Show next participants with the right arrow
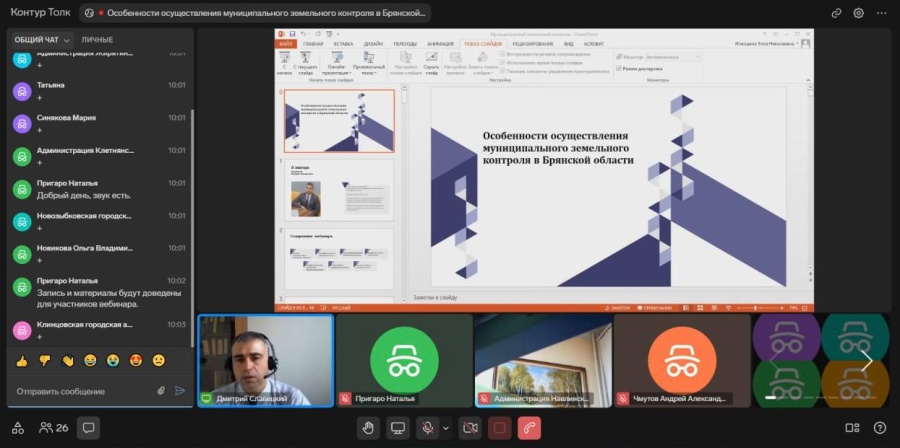 pos(866,361)
